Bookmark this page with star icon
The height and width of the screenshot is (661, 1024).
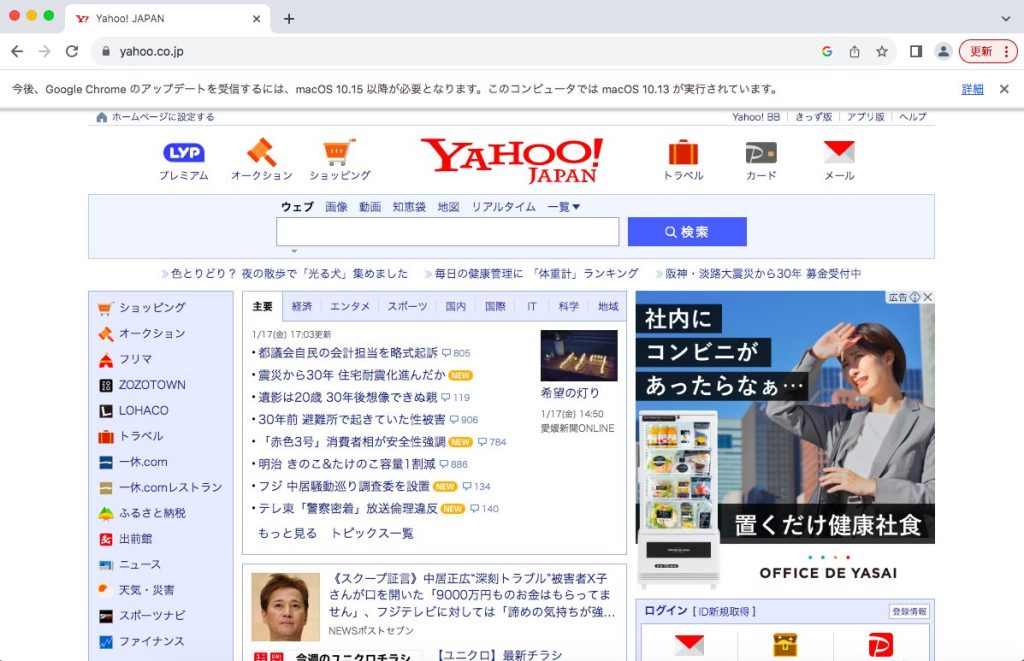point(882,52)
